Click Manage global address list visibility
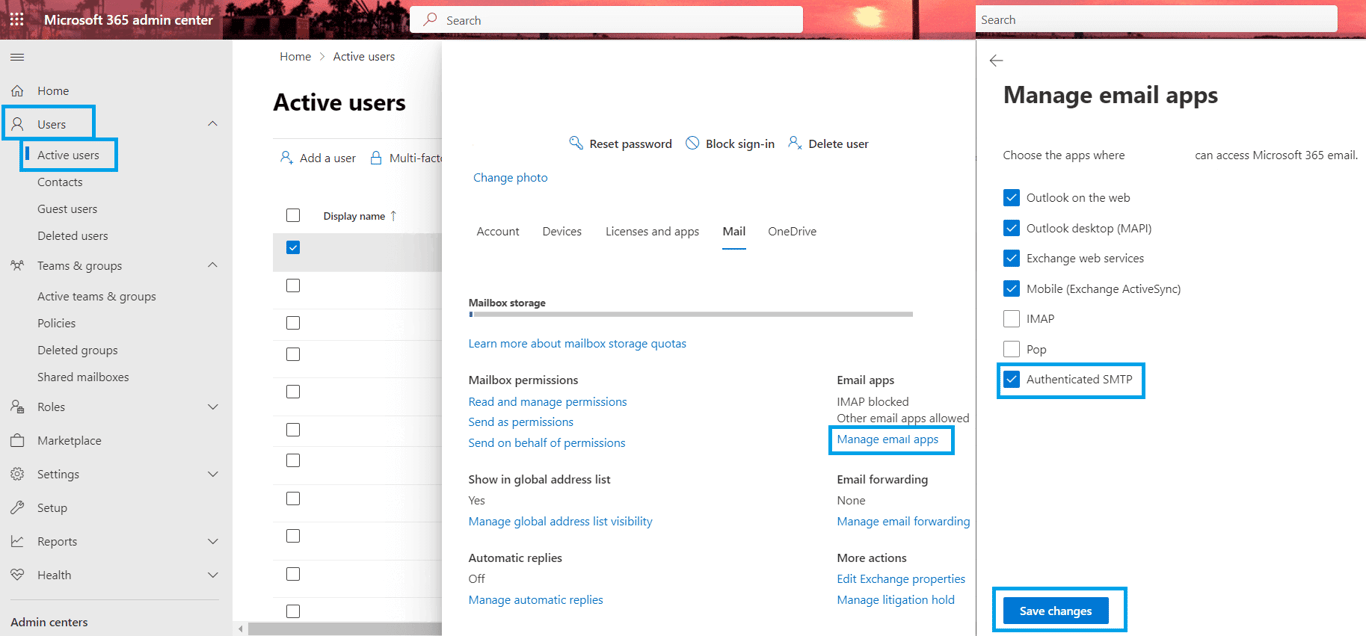1366x636 pixels. click(x=560, y=521)
